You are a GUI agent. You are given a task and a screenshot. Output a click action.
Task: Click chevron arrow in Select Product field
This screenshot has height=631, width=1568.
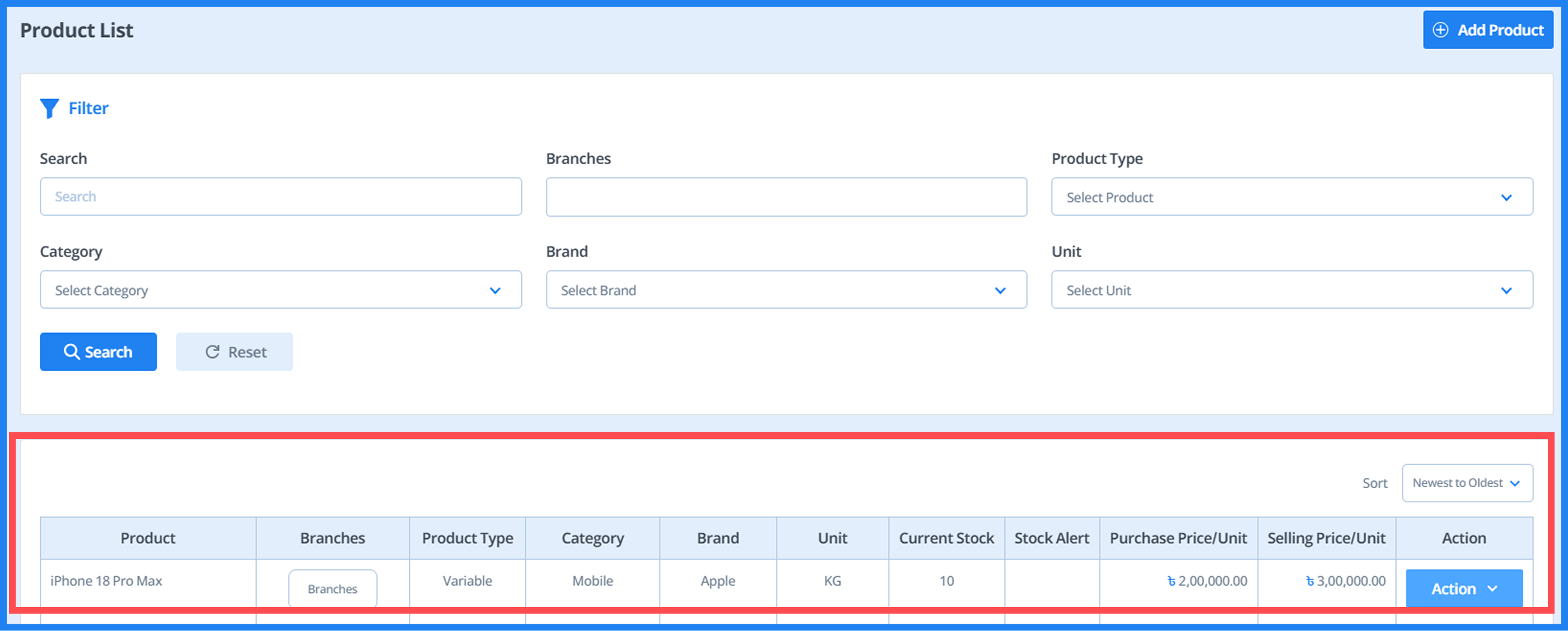coord(1506,198)
